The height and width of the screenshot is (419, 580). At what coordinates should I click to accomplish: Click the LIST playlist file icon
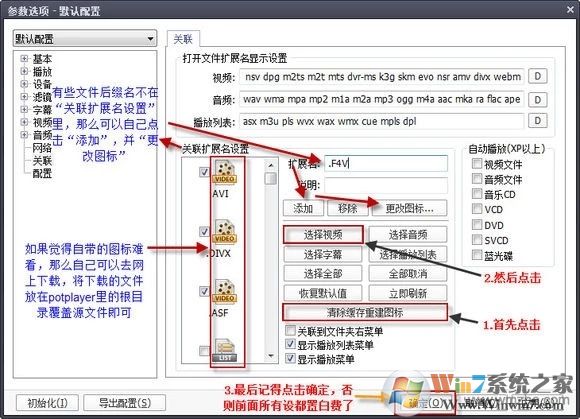point(224,351)
